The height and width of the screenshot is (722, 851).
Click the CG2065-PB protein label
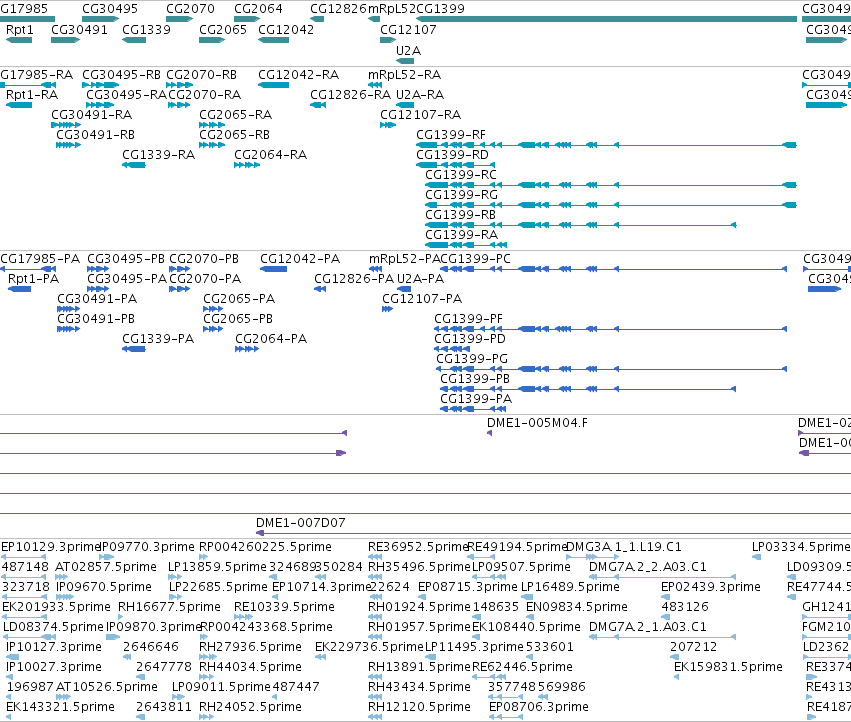[x=238, y=319]
